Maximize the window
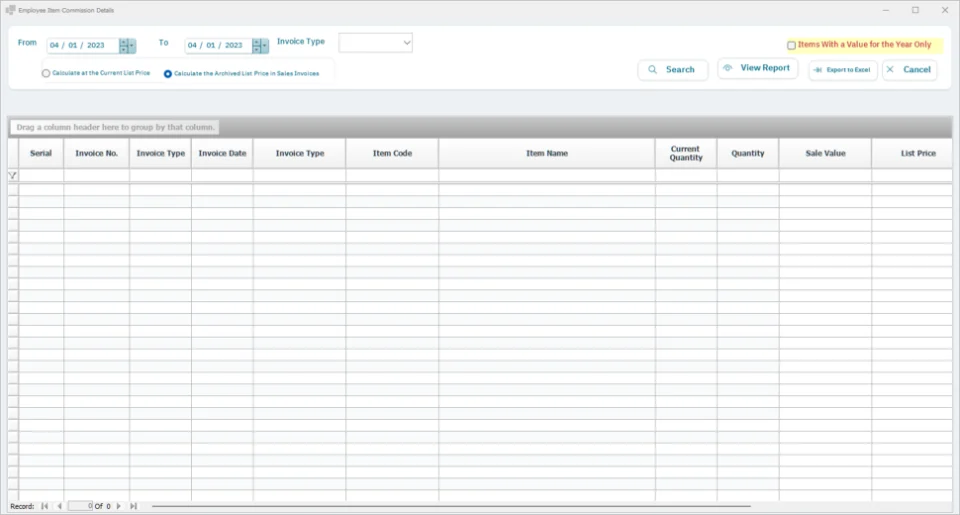This screenshot has height=515, width=960. pyautogui.click(x=915, y=10)
